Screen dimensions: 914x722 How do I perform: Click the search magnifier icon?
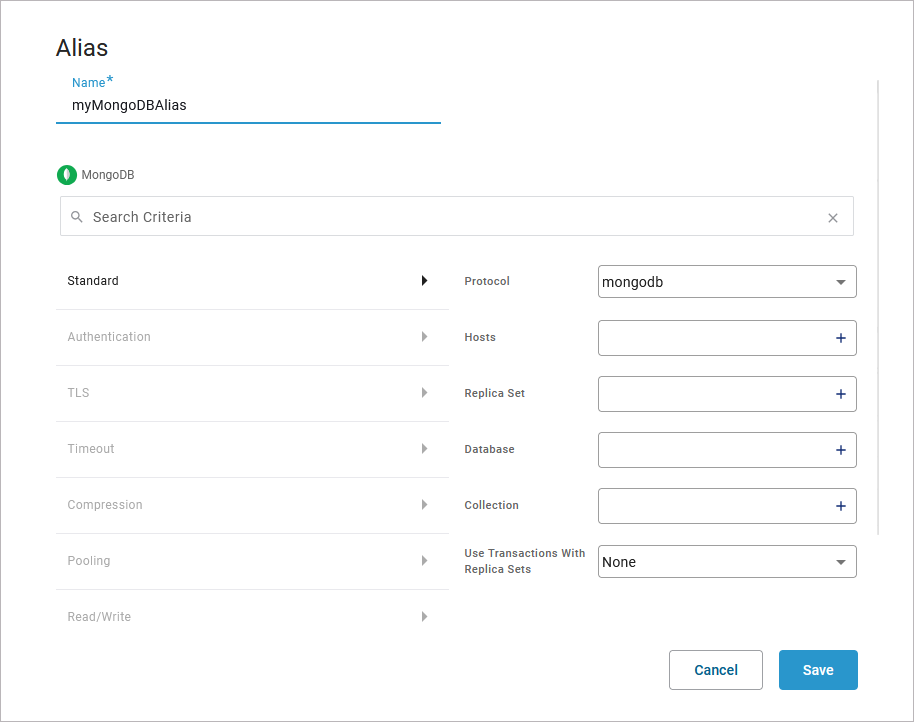(77, 217)
